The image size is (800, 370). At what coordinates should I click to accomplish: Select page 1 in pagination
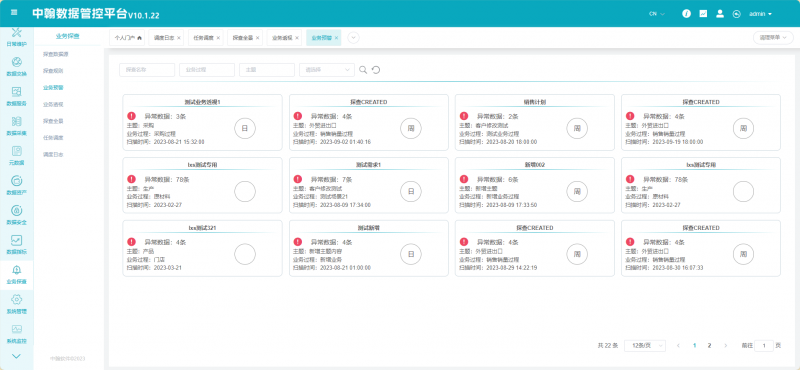[x=694, y=346]
